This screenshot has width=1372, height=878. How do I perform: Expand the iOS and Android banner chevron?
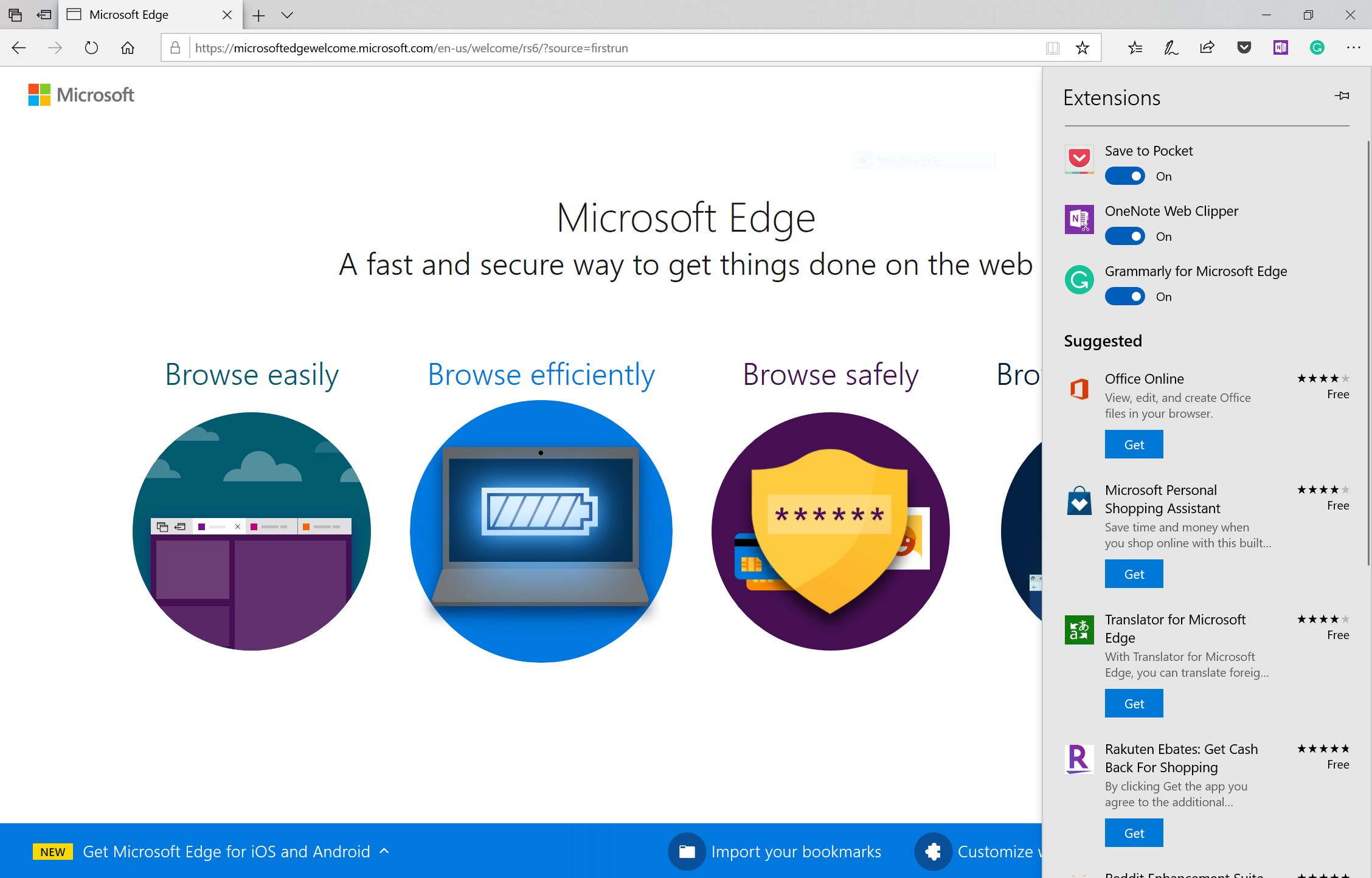tap(384, 851)
